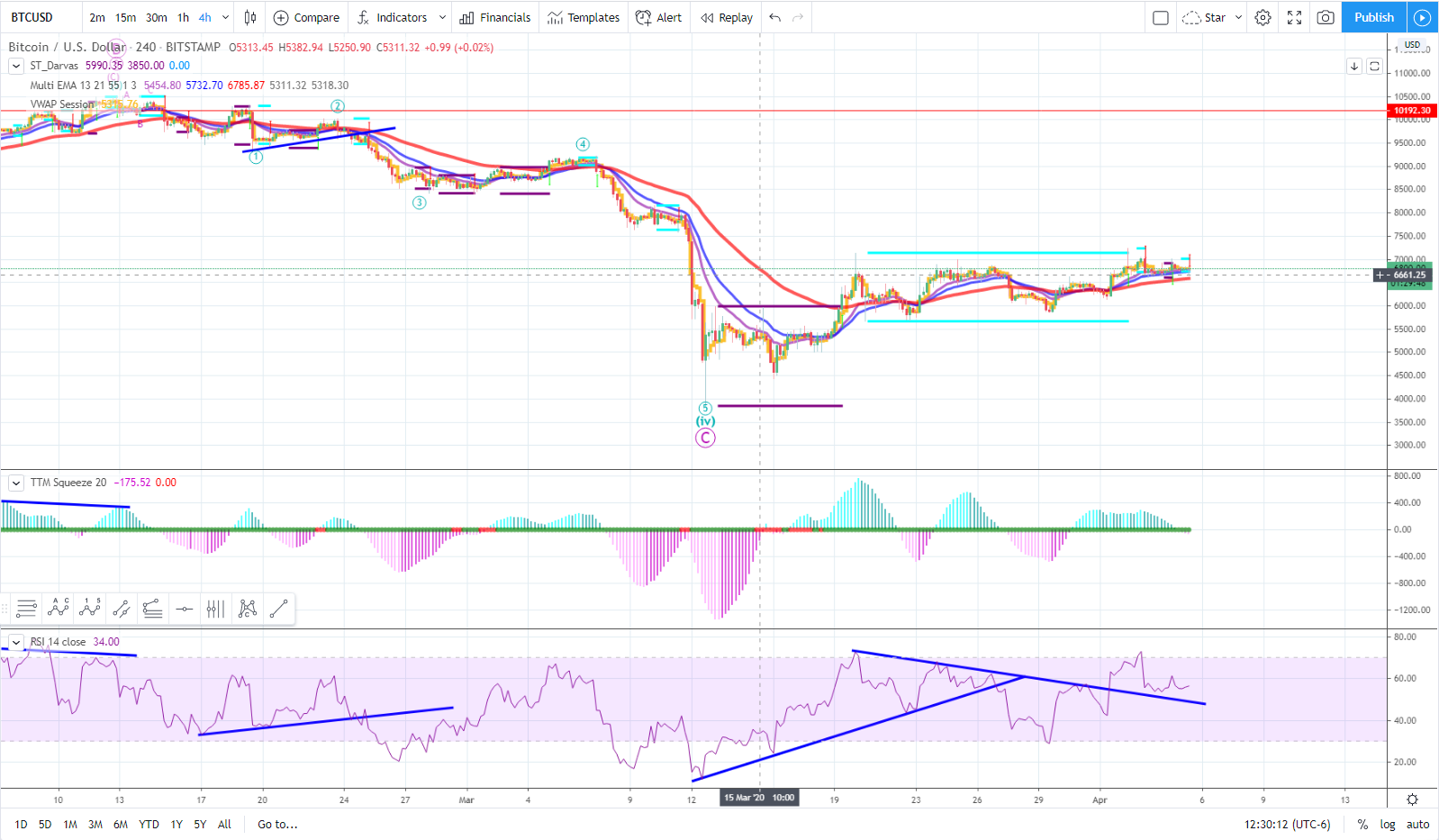
Task: Click the time and timezone display
Action: [1287, 824]
